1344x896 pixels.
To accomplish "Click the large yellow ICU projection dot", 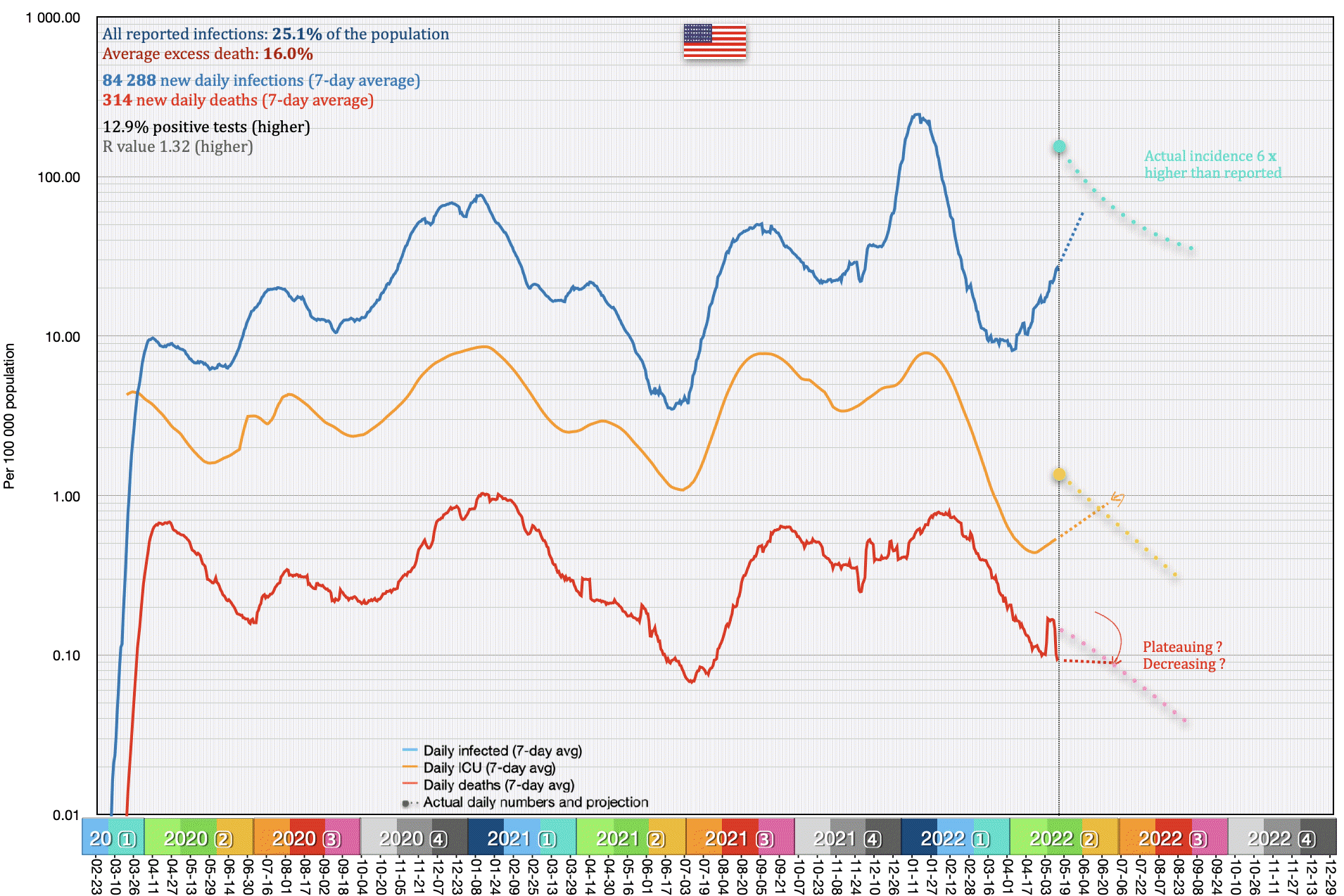I will (1059, 475).
